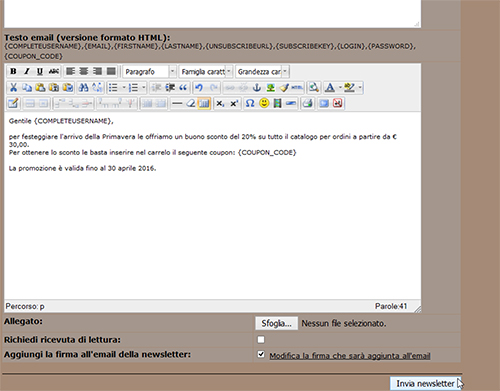This screenshot has height=391, width=500.
Task: Insert a smiley emoticon
Action: coord(264,103)
